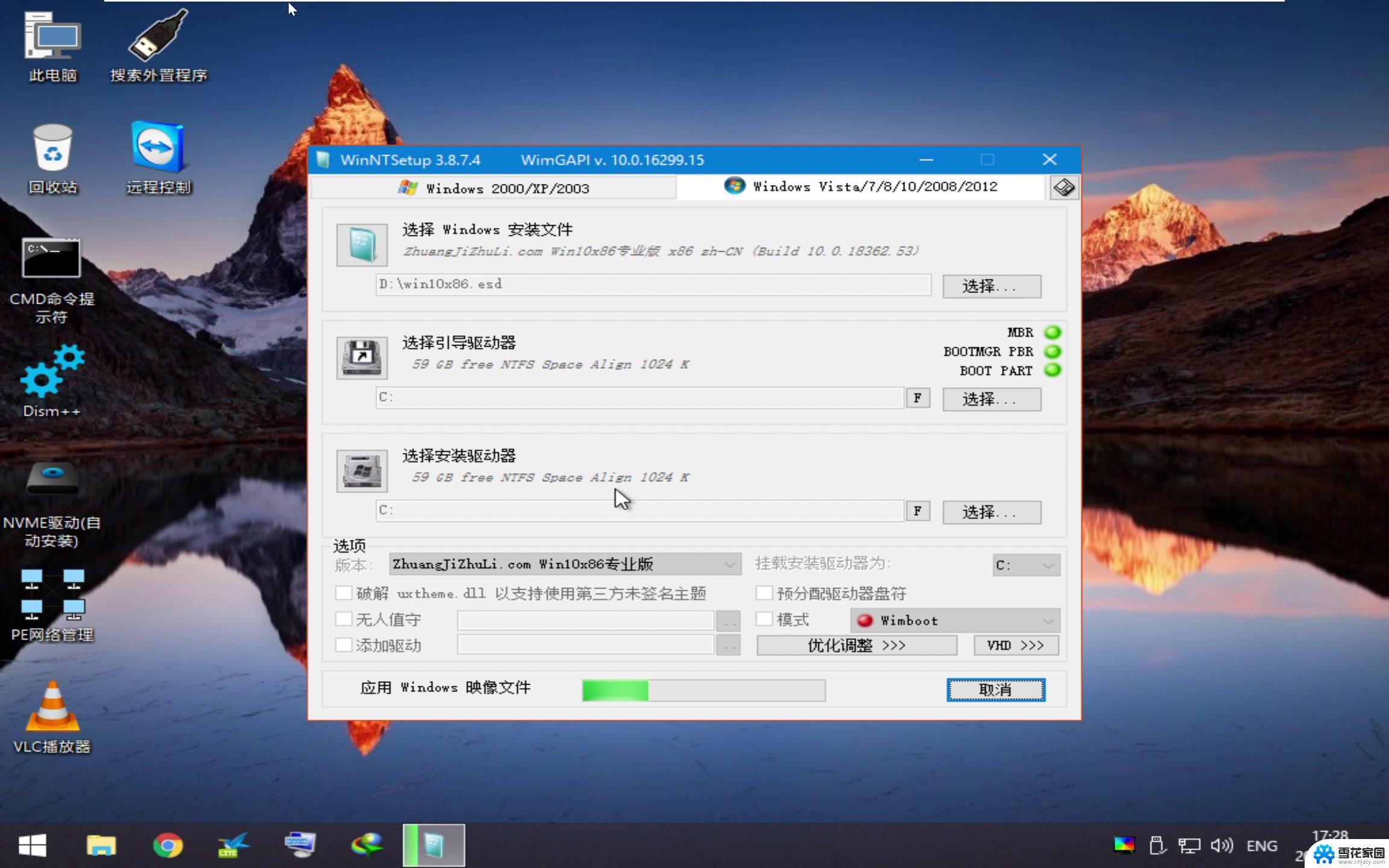The image size is (1389, 868).
Task: Open the Windows Start button
Action: tap(33, 845)
